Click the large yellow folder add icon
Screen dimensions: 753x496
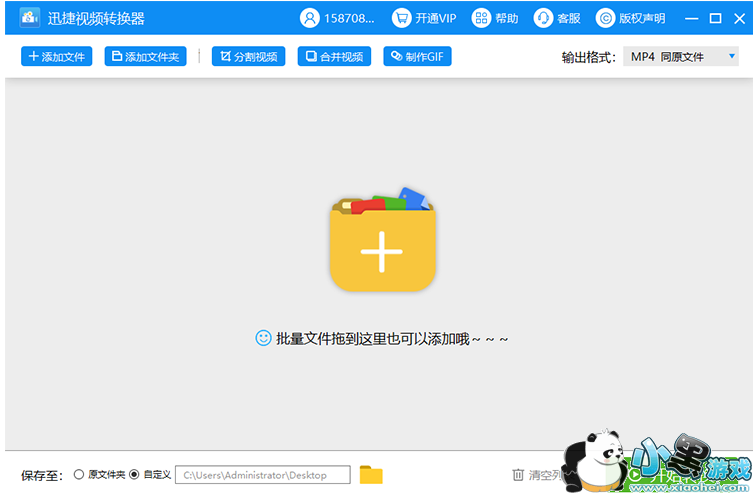tap(382, 240)
